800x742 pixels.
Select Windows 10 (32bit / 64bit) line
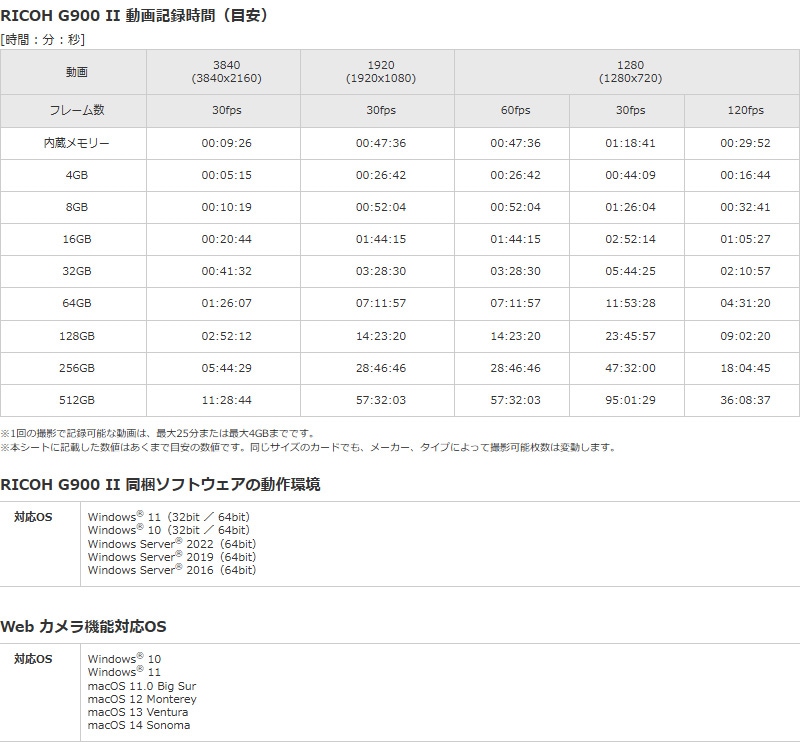[x=169, y=530]
